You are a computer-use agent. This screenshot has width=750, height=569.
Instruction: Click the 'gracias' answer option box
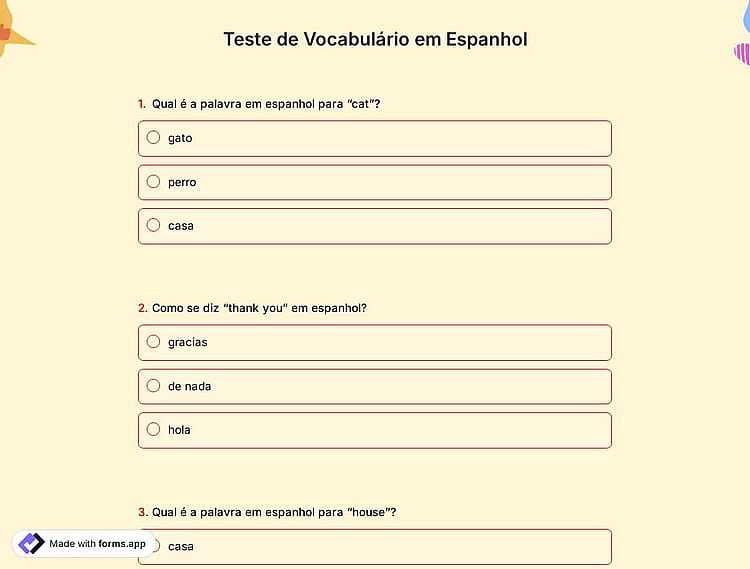pyautogui.click(x=375, y=343)
